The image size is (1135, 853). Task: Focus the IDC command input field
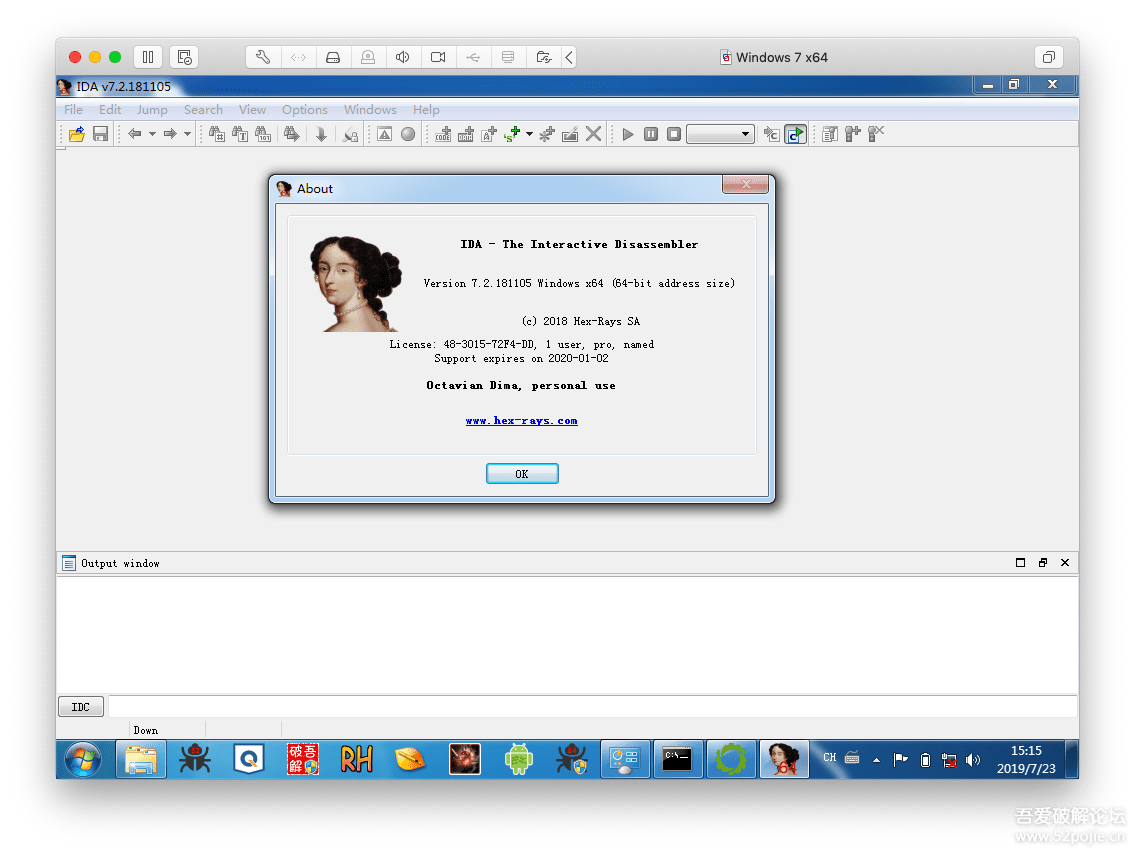pyautogui.click(x=592, y=707)
